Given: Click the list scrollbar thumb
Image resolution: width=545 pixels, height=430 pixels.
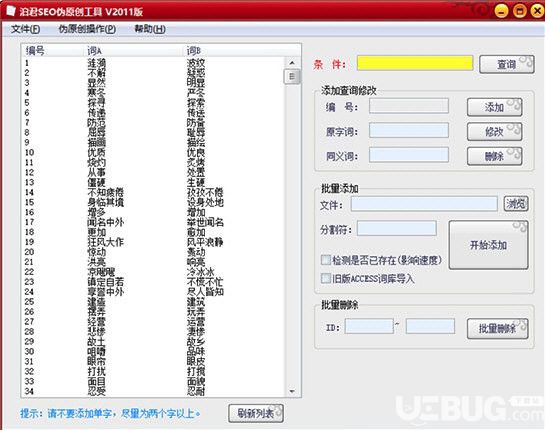Looking at the screenshot, I should coord(292,76).
